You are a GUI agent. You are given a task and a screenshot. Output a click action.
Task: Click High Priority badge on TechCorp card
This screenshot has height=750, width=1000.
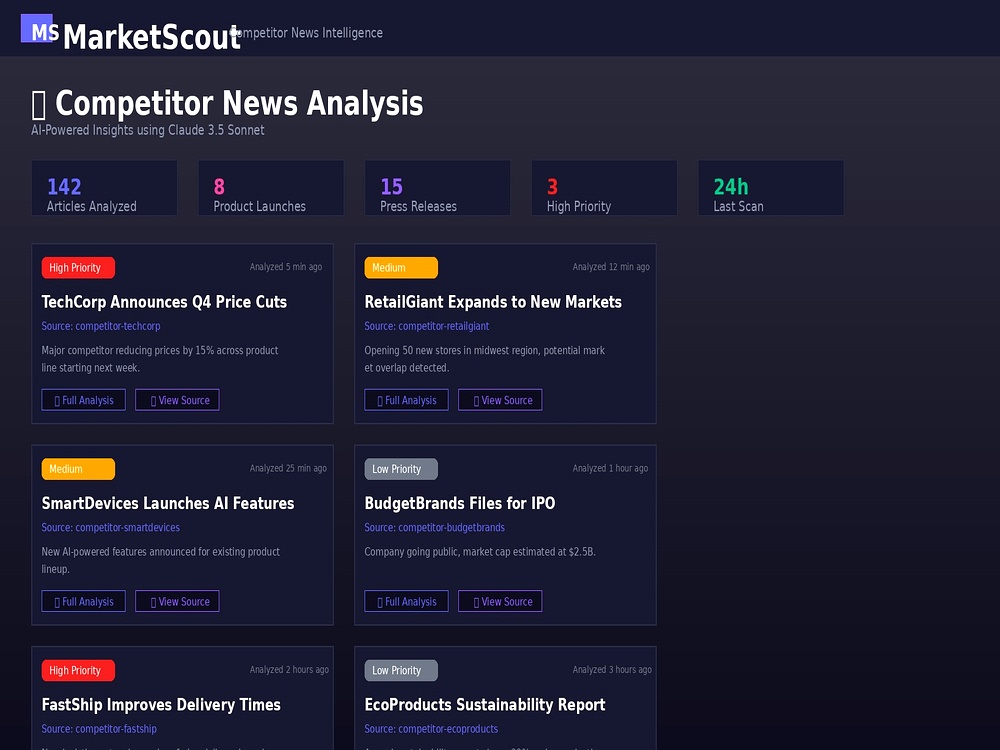click(x=78, y=268)
